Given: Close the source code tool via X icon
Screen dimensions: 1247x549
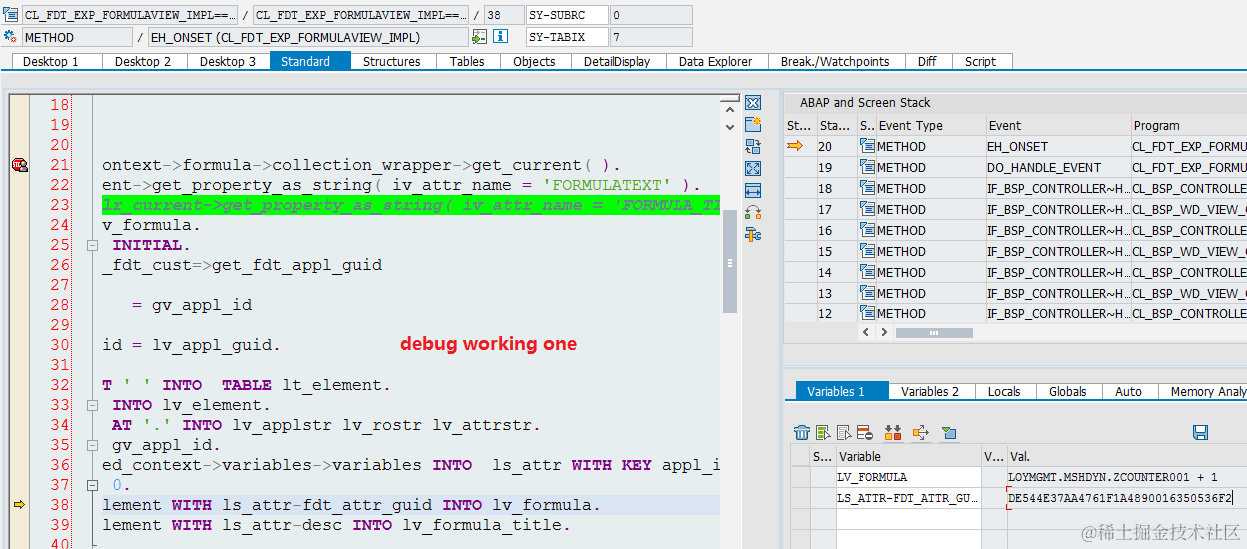Looking at the screenshot, I should pyautogui.click(x=753, y=103).
